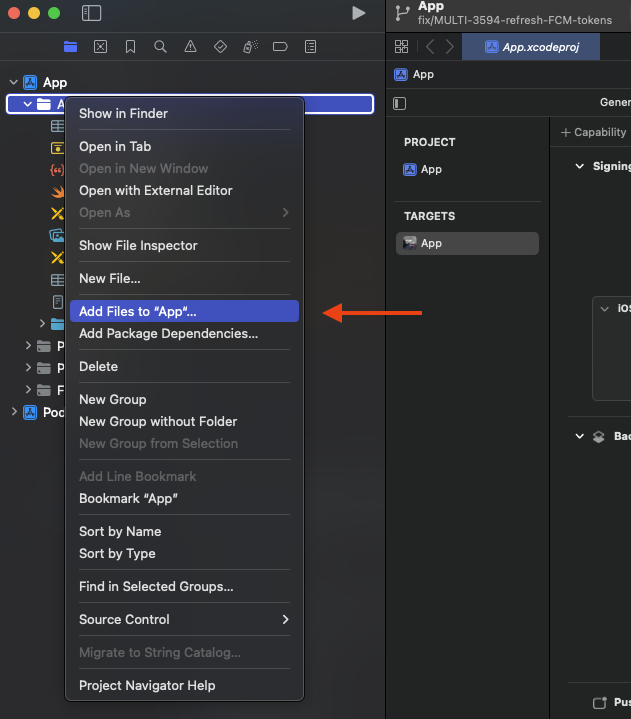Open the Source Control submenu

click(184, 620)
